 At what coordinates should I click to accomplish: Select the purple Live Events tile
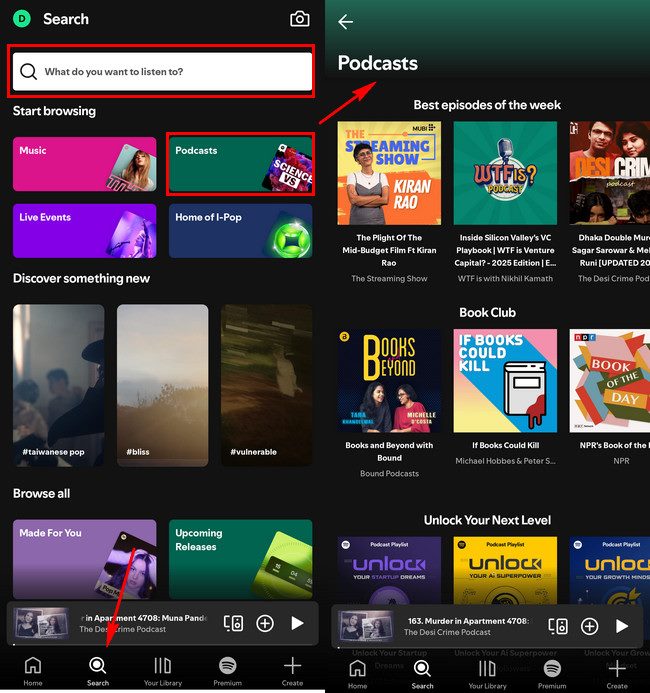pos(84,231)
